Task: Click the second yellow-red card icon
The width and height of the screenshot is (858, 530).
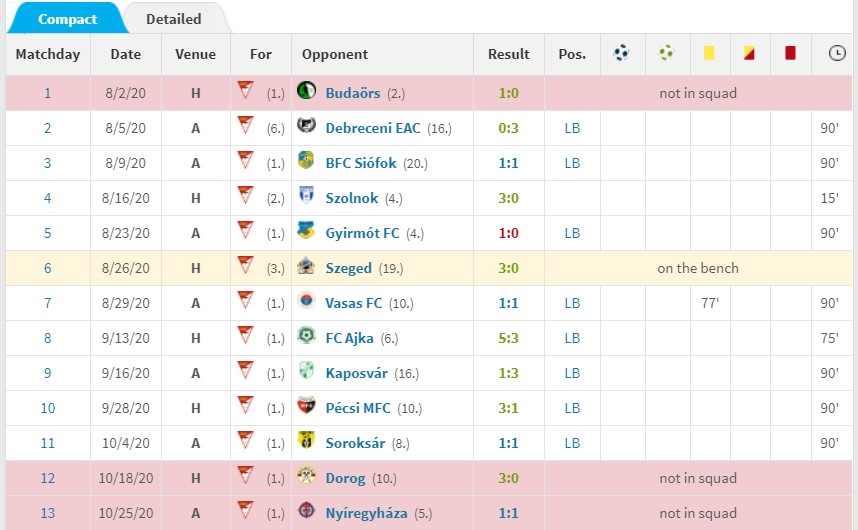Action: click(x=749, y=53)
